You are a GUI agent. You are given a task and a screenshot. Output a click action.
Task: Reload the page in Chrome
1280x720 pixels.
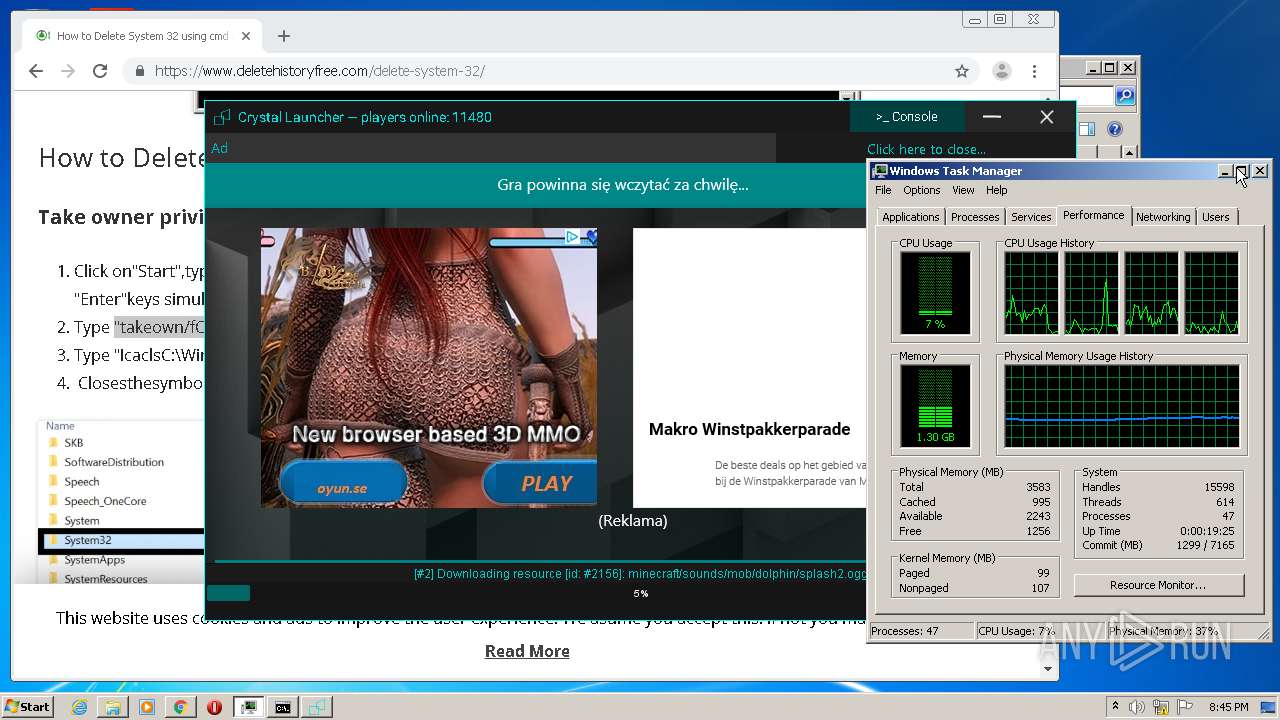pos(100,71)
